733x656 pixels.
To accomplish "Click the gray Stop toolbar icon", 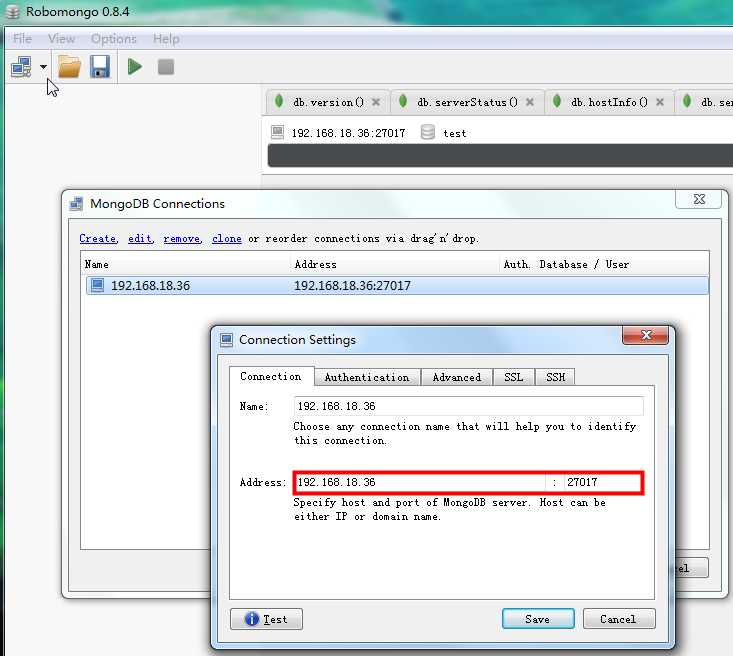I will (x=166, y=66).
